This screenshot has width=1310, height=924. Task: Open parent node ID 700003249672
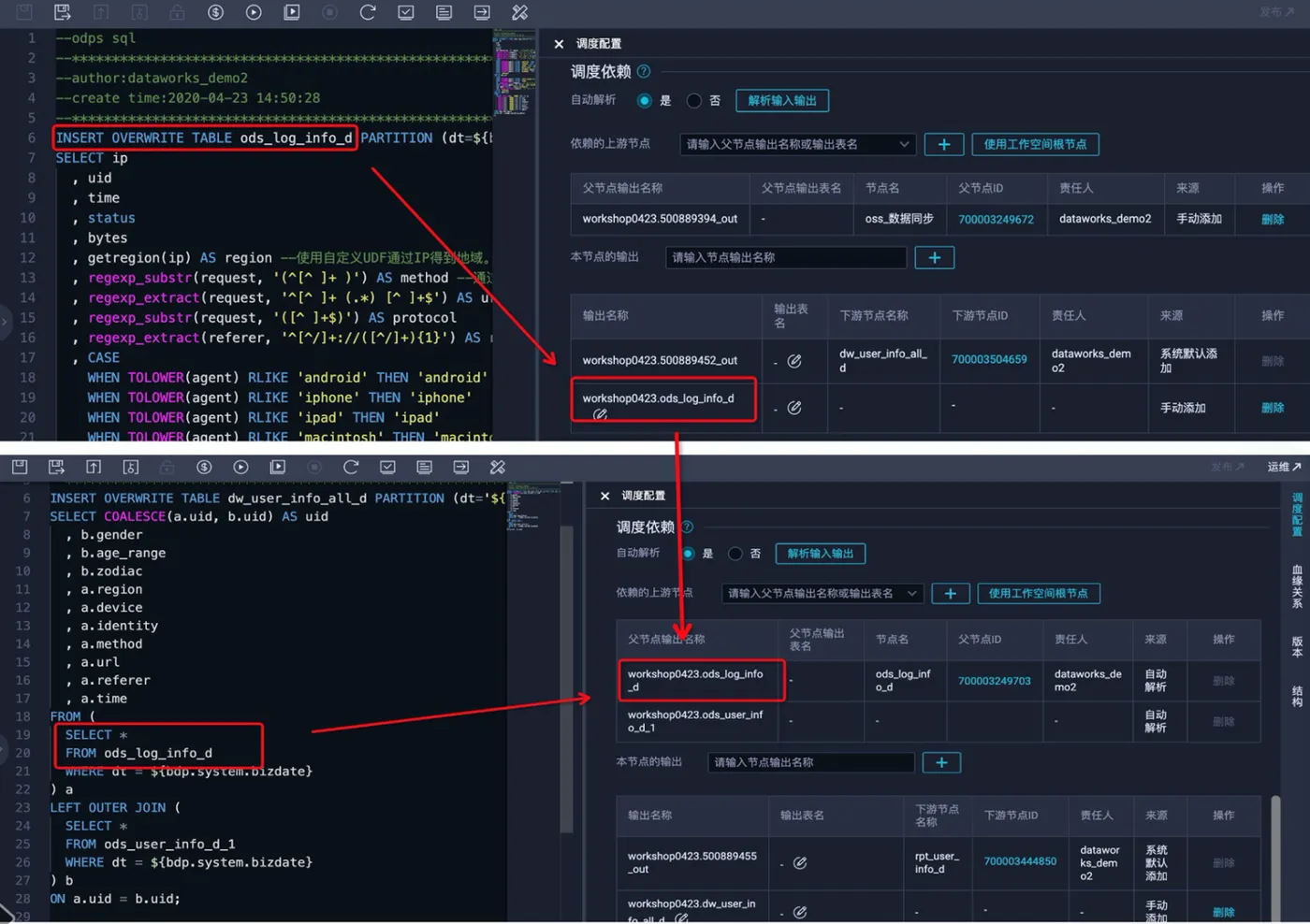(996, 219)
